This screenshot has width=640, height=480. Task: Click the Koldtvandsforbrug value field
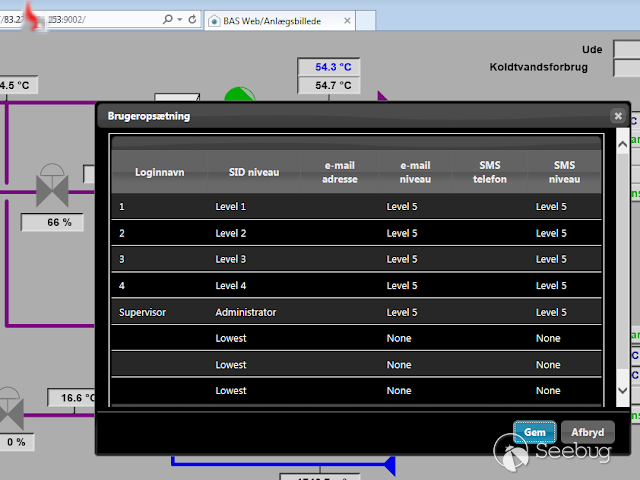[x=627, y=68]
